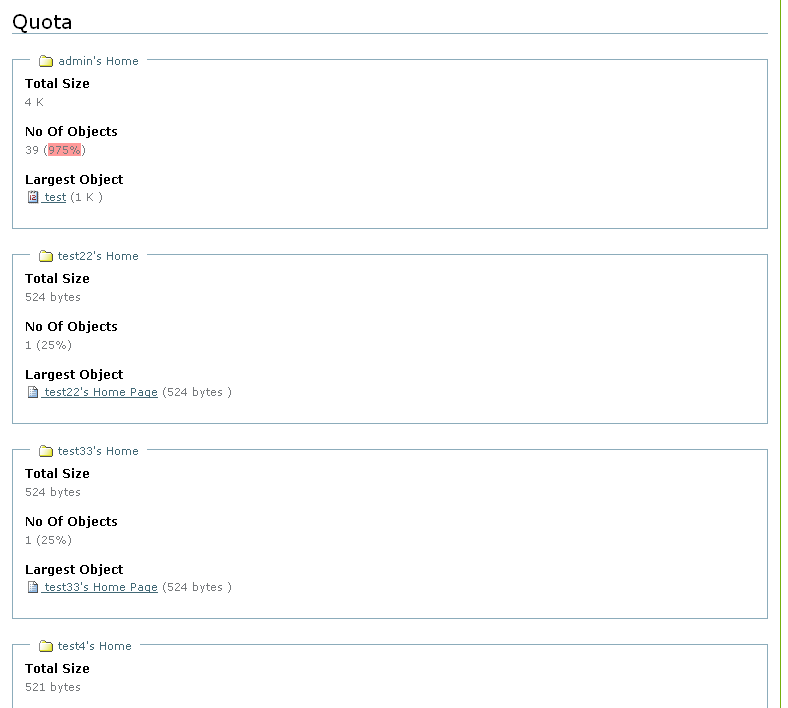Click the admin's Home folder icon

46,61
